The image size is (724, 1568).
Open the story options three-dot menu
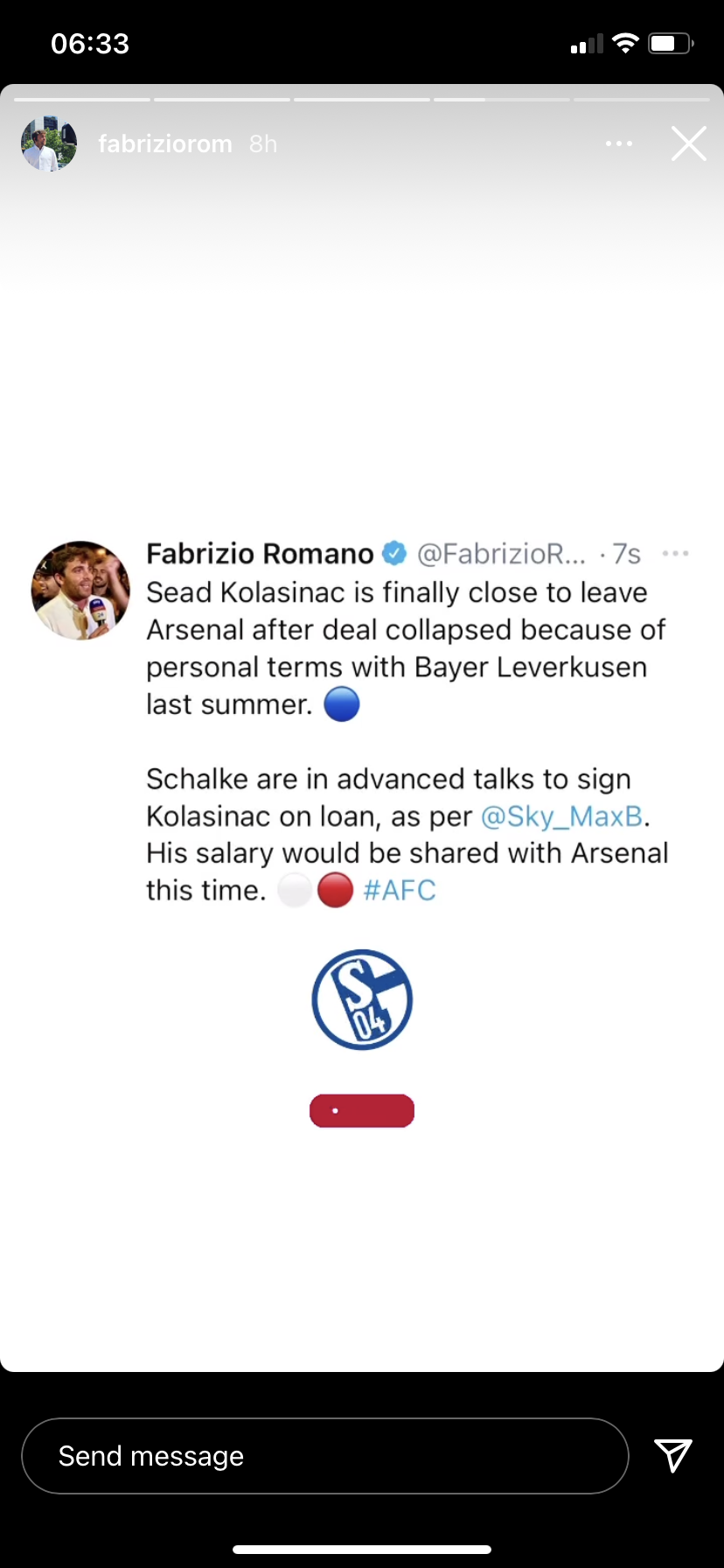tap(619, 143)
